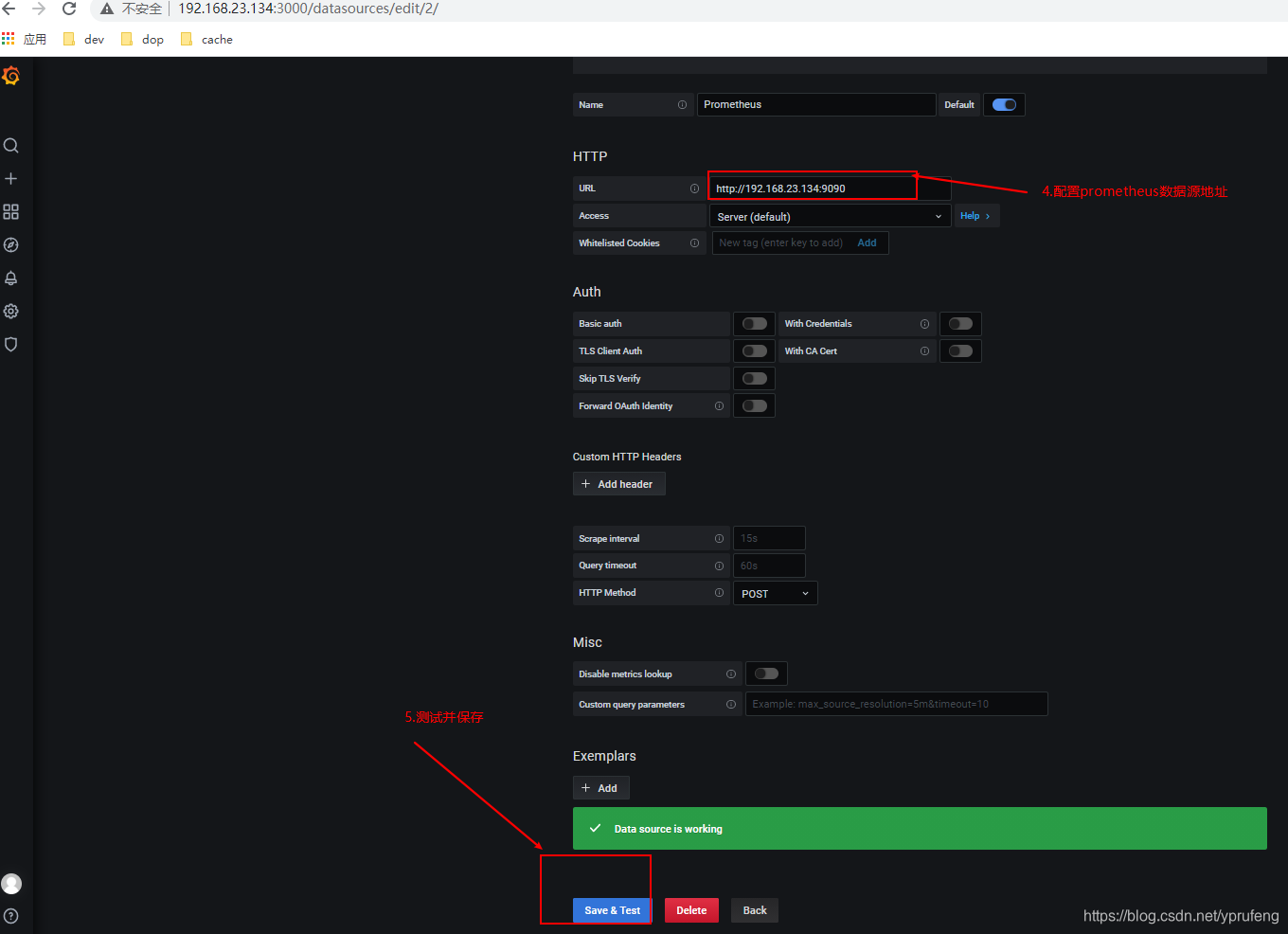Click info icon next to Whitelisted Cookies
This screenshot has height=934, width=1288.
tap(694, 243)
